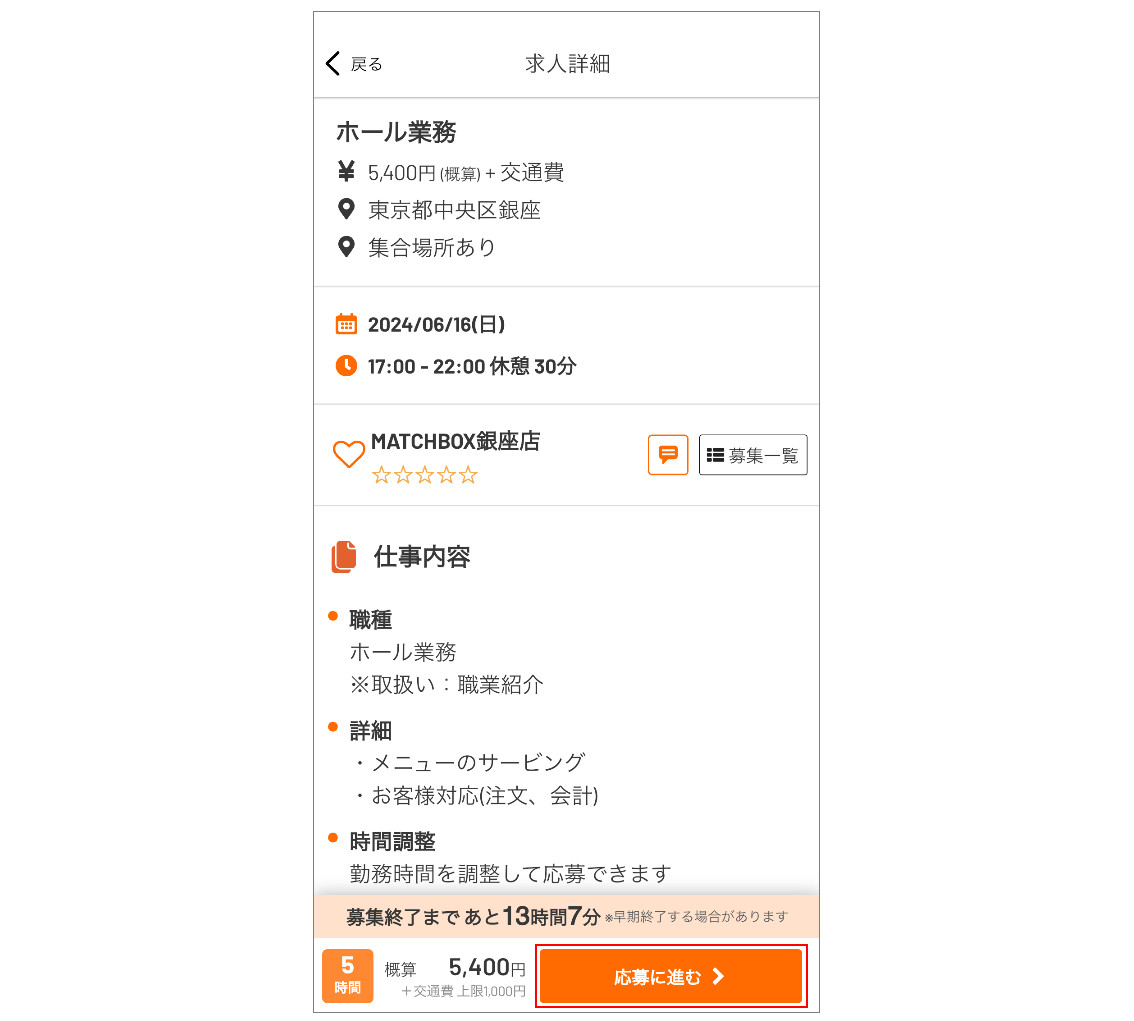Click the 集合場所あり map pin icon

click(x=346, y=247)
